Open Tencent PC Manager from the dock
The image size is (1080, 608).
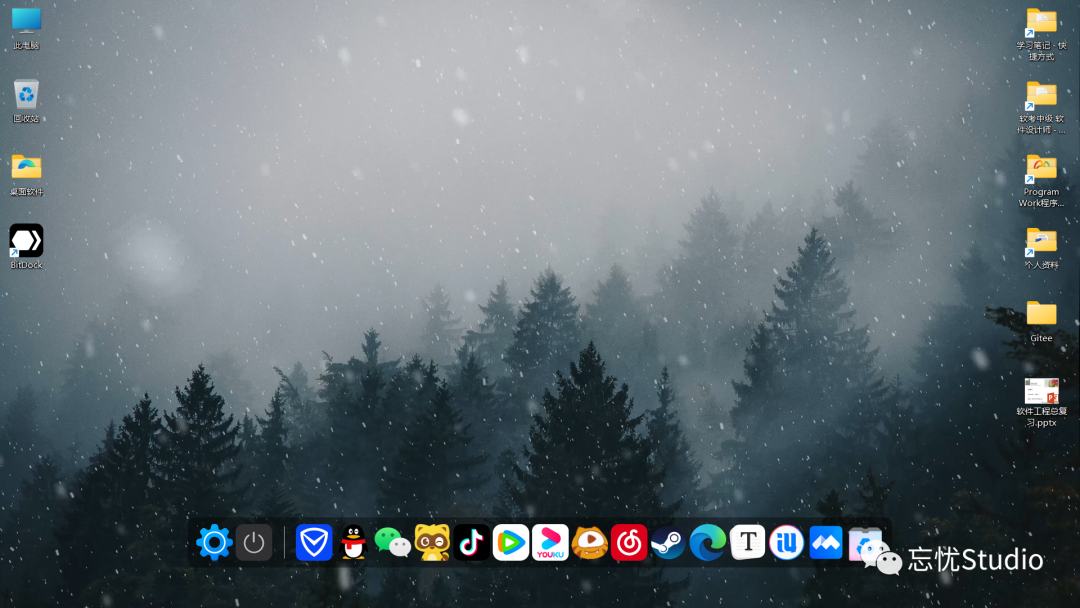pos(314,543)
